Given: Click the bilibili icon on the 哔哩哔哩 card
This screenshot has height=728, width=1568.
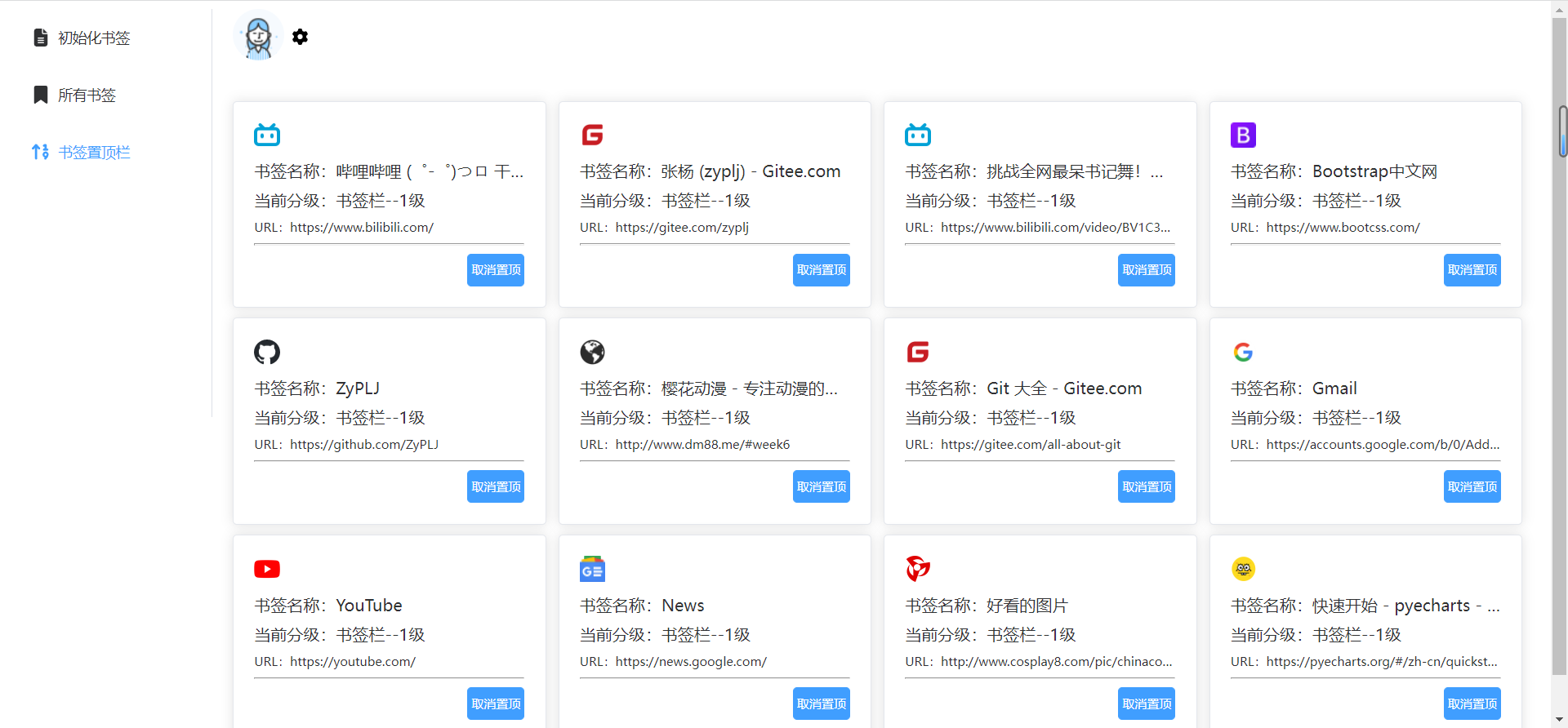Looking at the screenshot, I should [267, 135].
